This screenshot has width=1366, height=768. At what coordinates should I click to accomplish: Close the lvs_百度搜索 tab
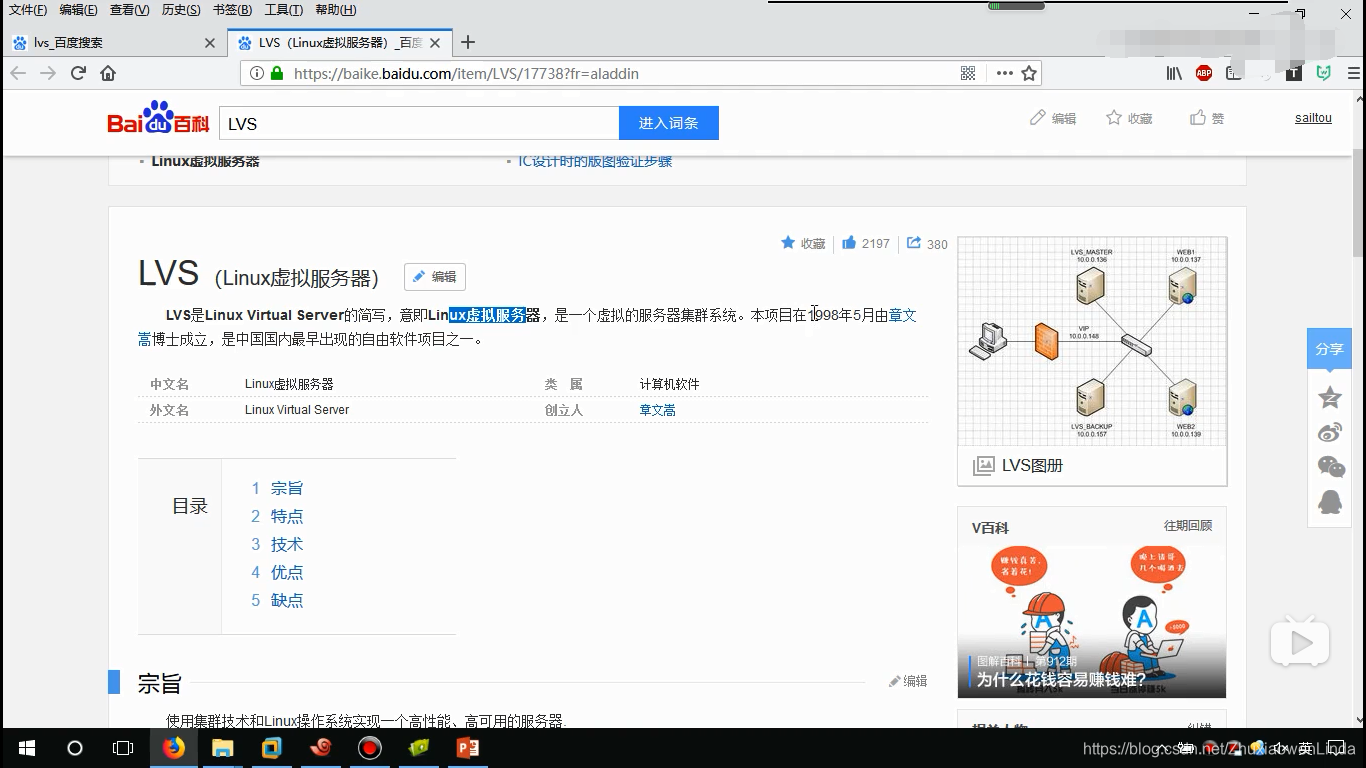tap(209, 43)
